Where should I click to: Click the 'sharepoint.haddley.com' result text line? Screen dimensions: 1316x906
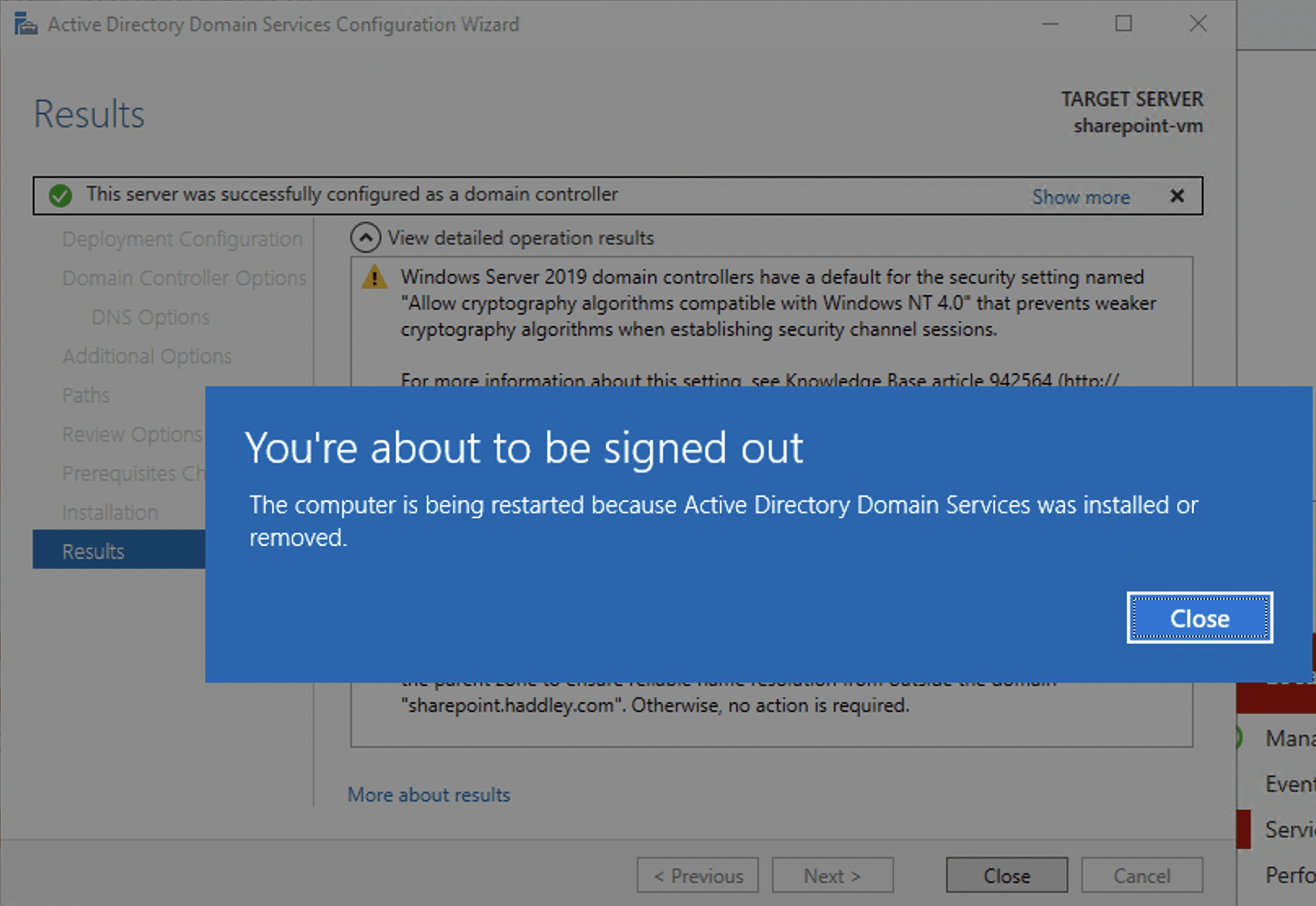[x=655, y=706]
